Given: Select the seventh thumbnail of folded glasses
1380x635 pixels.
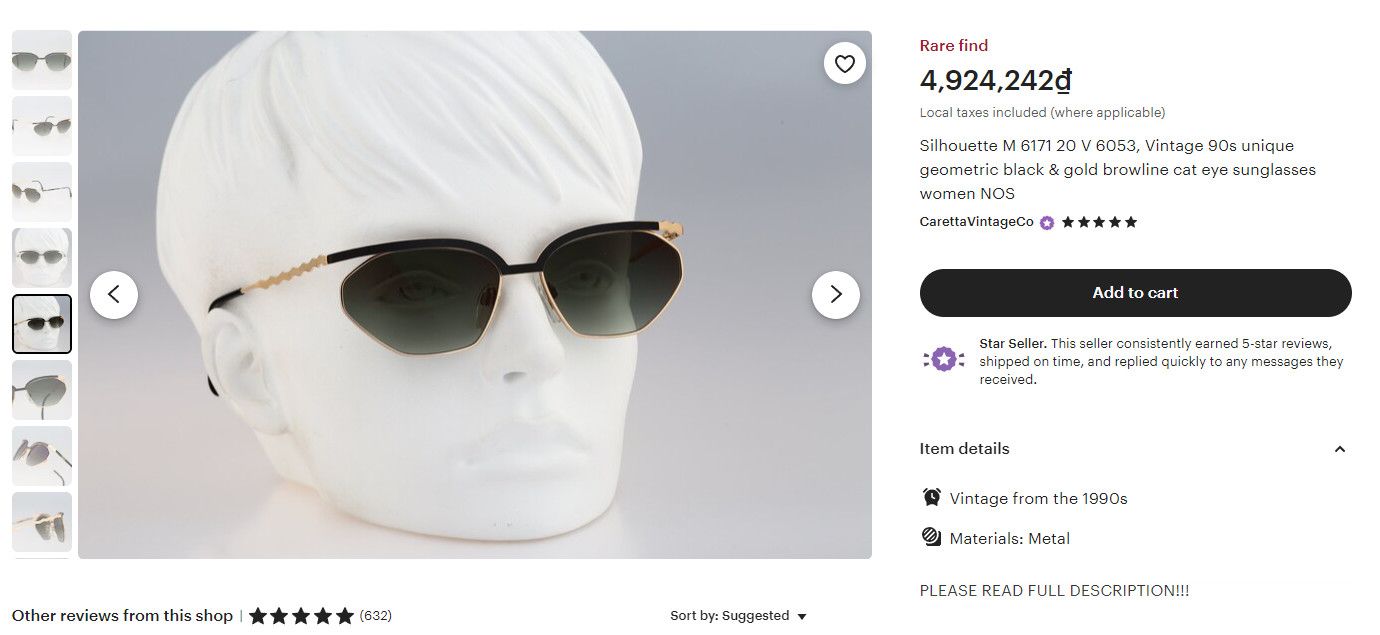Looking at the screenshot, I should [x=42, y=456].
